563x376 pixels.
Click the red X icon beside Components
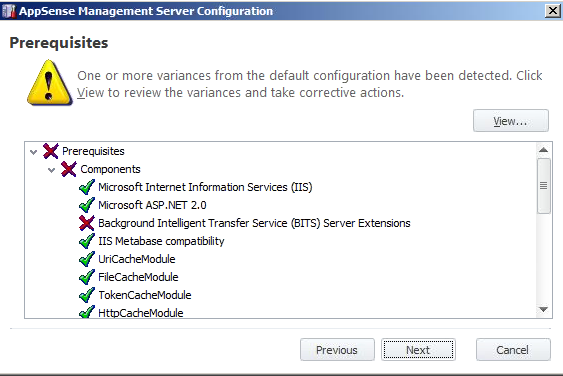point(69,169)
